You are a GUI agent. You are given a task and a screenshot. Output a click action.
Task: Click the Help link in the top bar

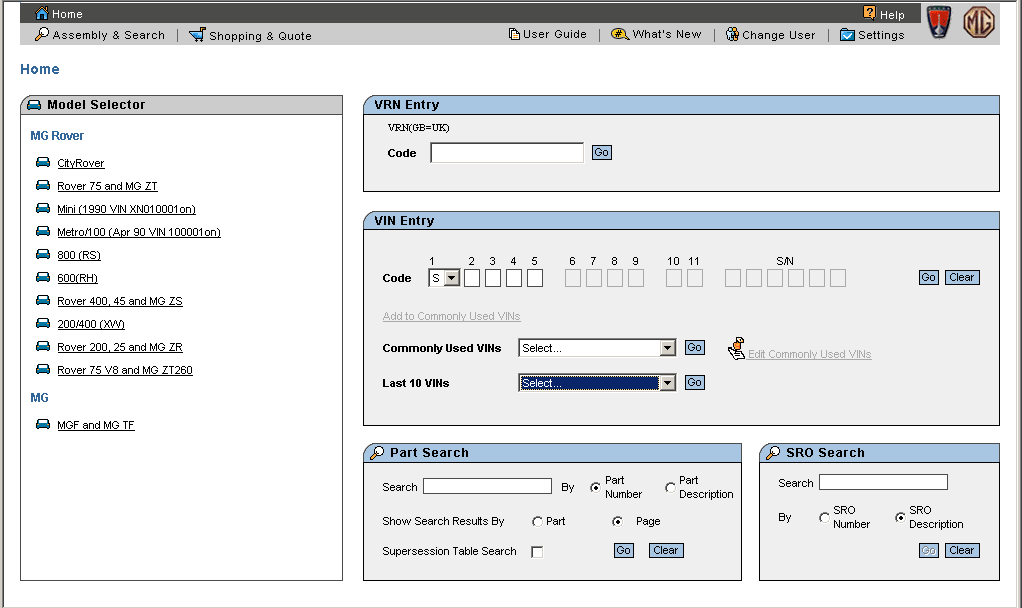(x=892, y=14)
